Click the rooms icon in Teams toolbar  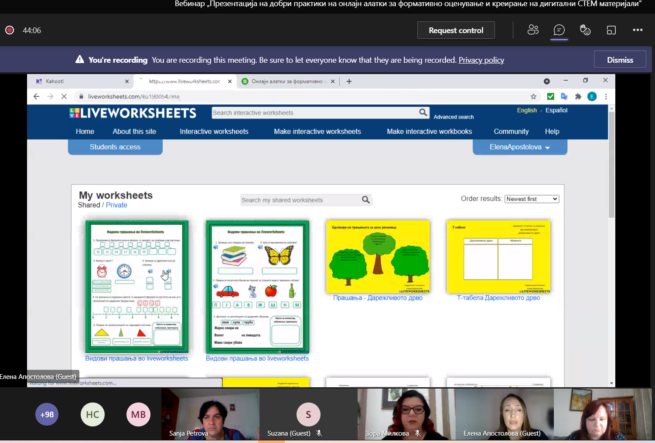[x=611, y=30]
